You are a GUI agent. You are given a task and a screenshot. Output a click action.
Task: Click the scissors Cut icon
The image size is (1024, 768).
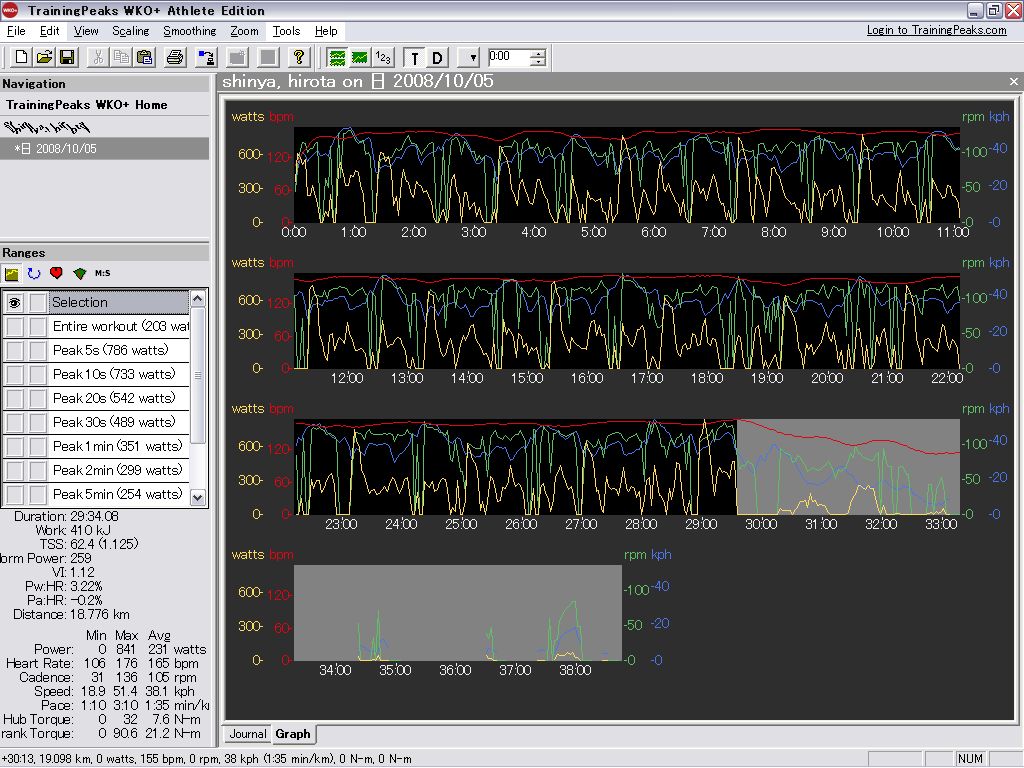(x=98, y=57)
